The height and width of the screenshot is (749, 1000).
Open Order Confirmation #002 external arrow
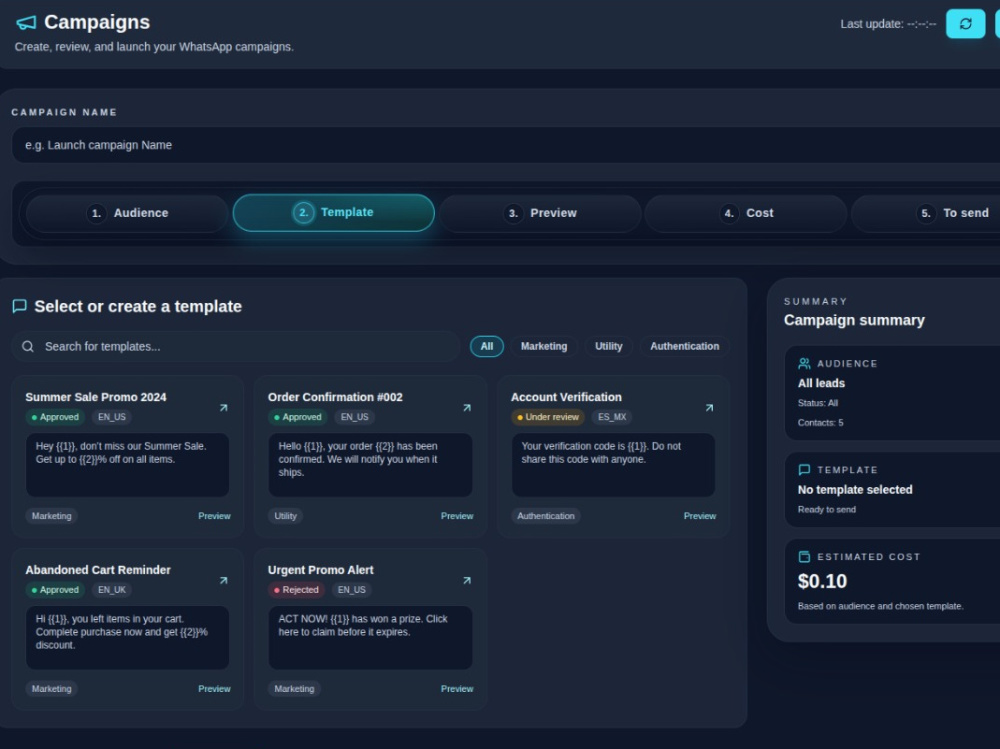click(467, 408)
